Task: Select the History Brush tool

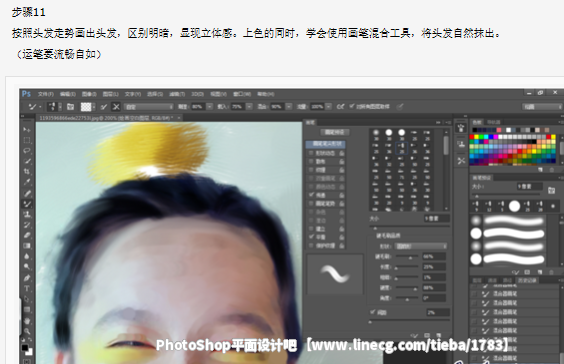Action: 27,225
